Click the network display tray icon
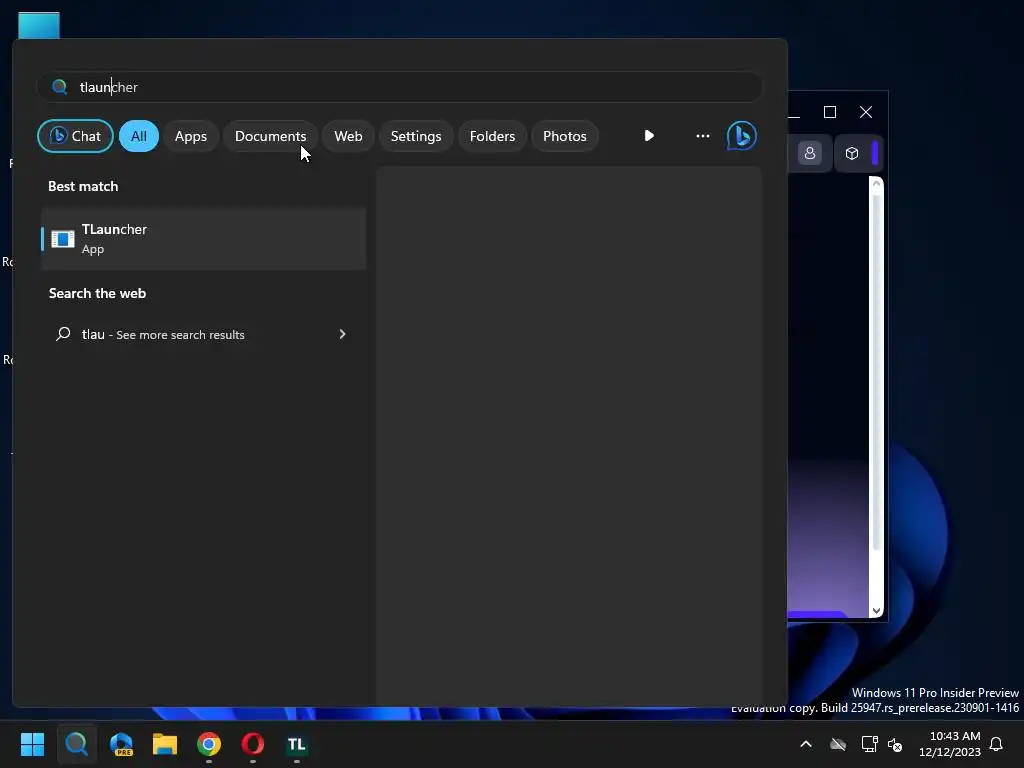 pos(869,744)
